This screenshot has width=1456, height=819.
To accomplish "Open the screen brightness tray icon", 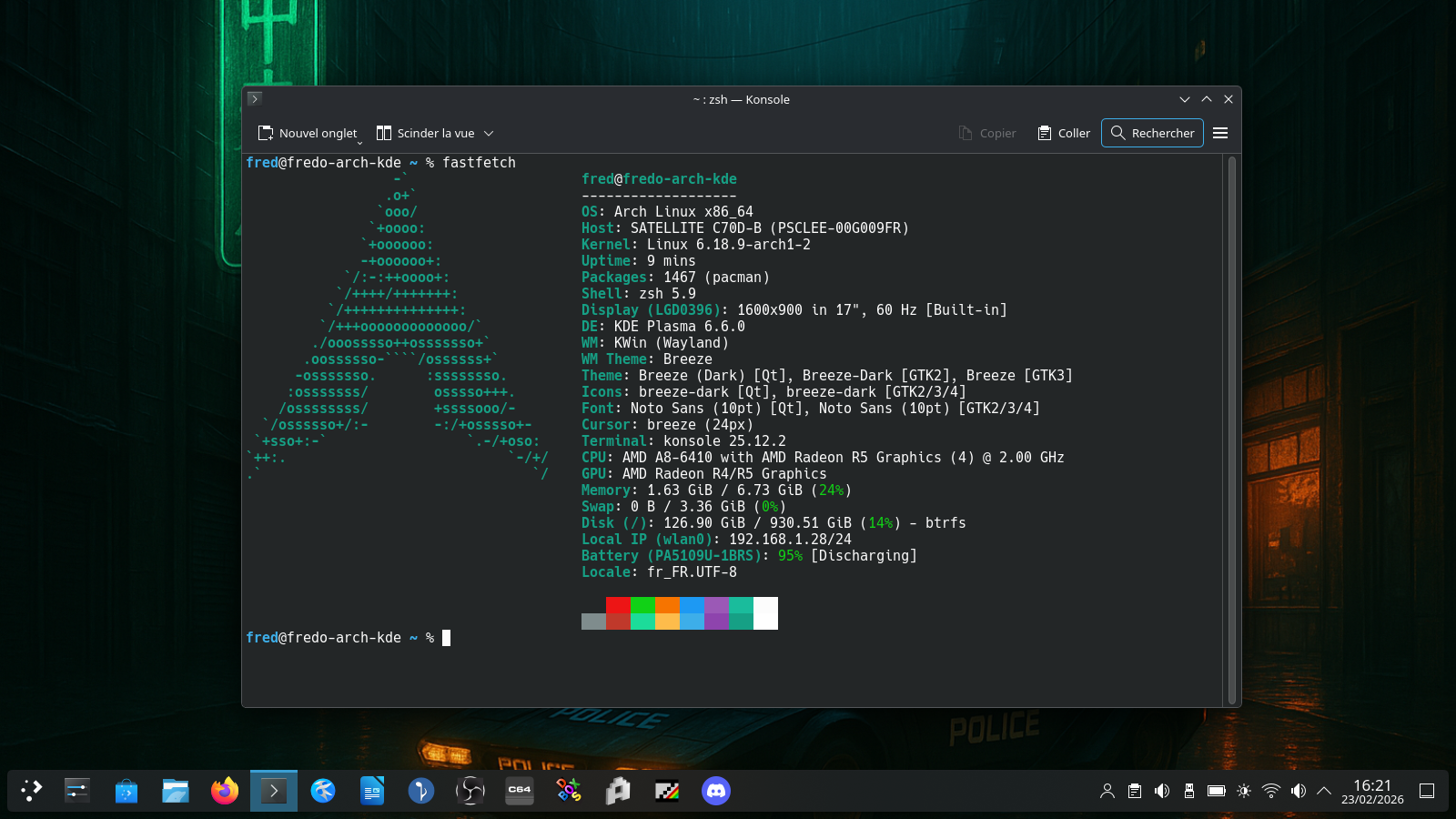I will point(1244,791).
